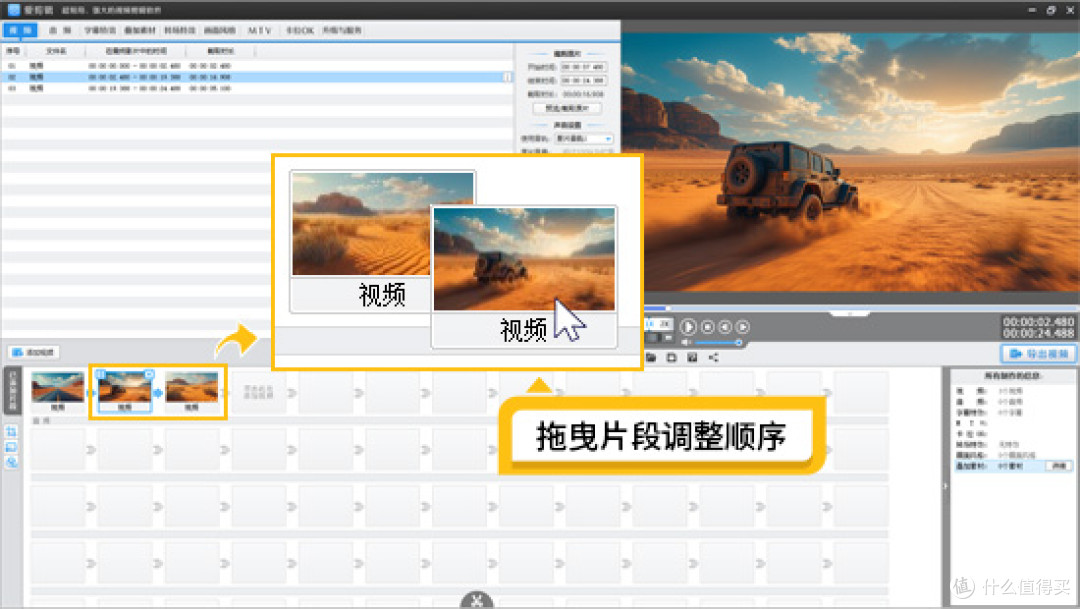Click the crop icon in left sidebar

coord(12,432)
